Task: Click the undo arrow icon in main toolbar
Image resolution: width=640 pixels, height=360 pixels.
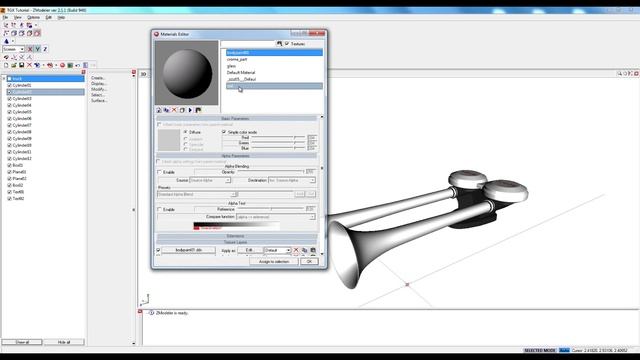Action: (x=78, y=65)
